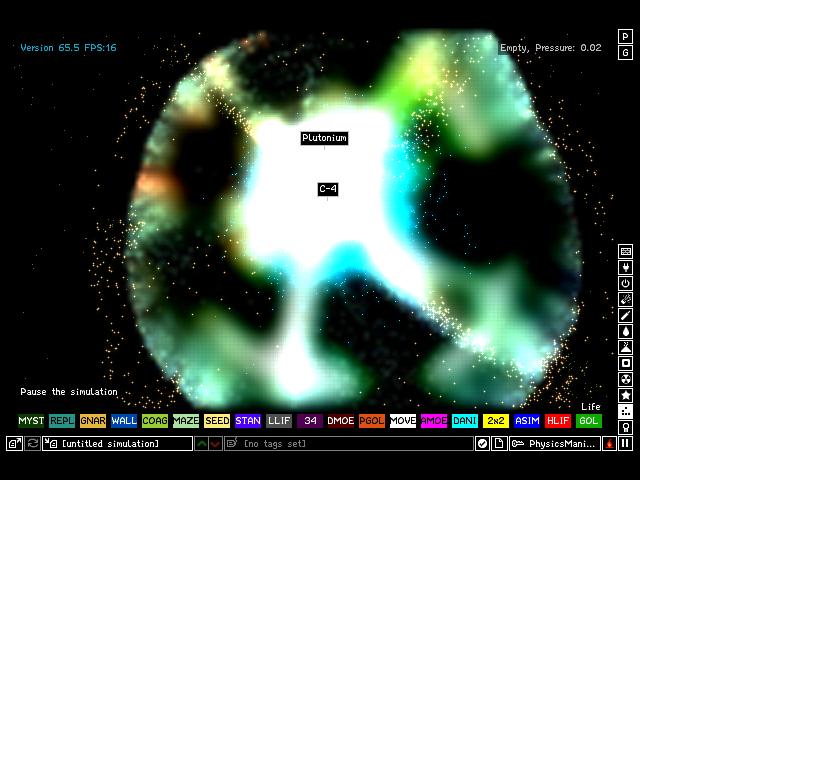
Task: Pause the simulation with the pause button
Action: (625, 444)
